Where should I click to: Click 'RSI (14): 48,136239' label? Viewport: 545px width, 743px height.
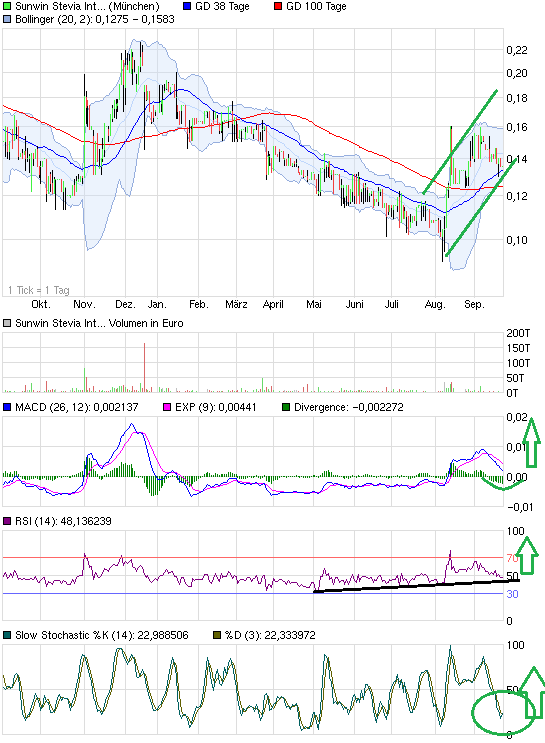(63, 521)
